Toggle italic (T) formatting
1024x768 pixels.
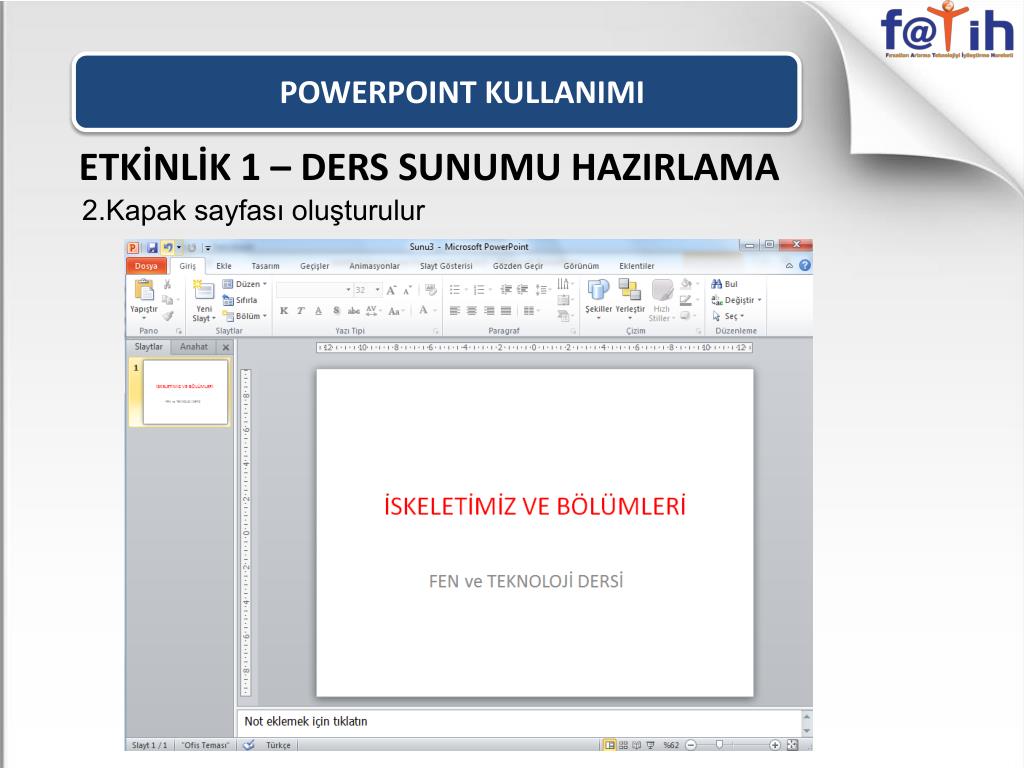(301, 311)
